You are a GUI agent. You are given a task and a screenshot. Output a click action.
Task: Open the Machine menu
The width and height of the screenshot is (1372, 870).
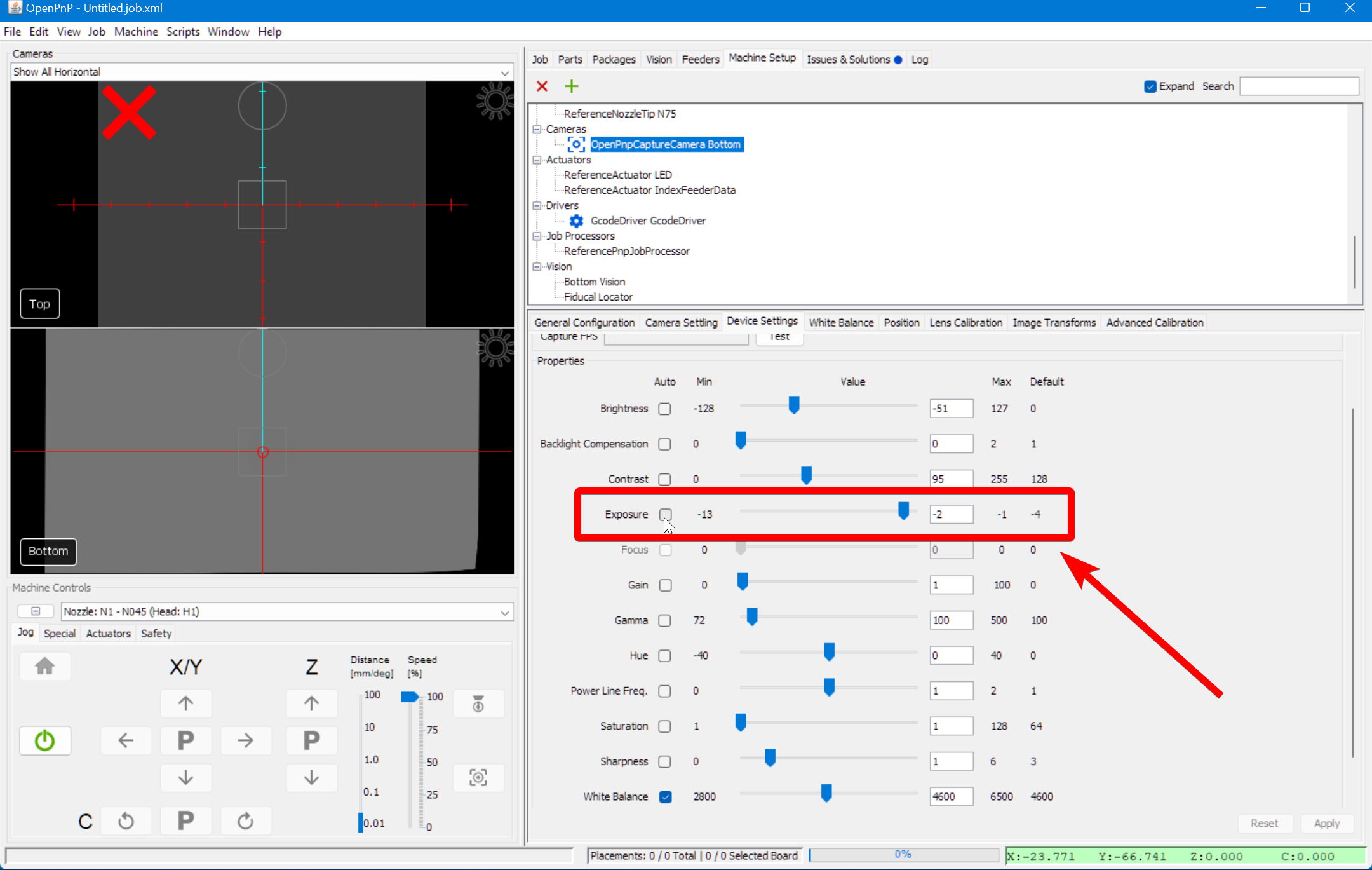pos(136,32)
